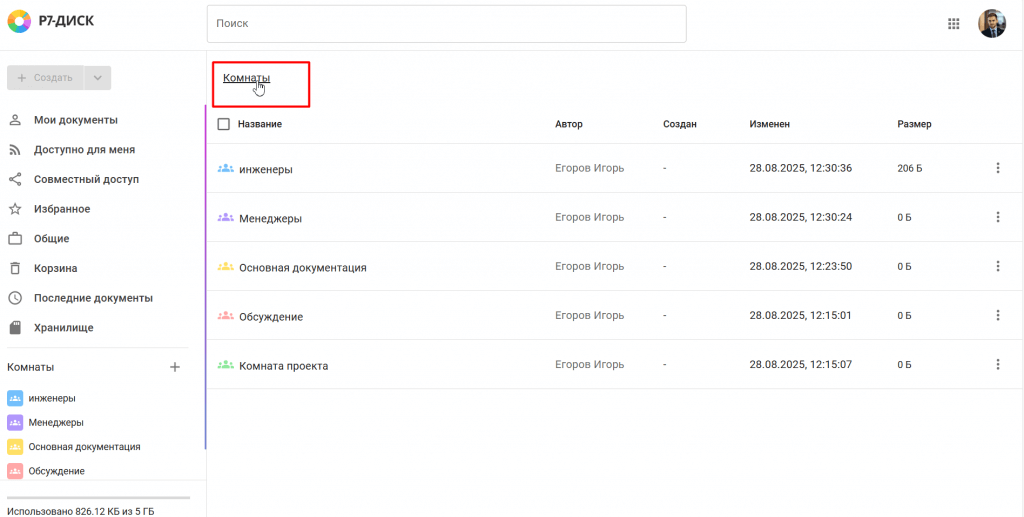Open the Обсуждение room row
The width and height of the screenshot is (1024, 517).
[x=615, y=315]
